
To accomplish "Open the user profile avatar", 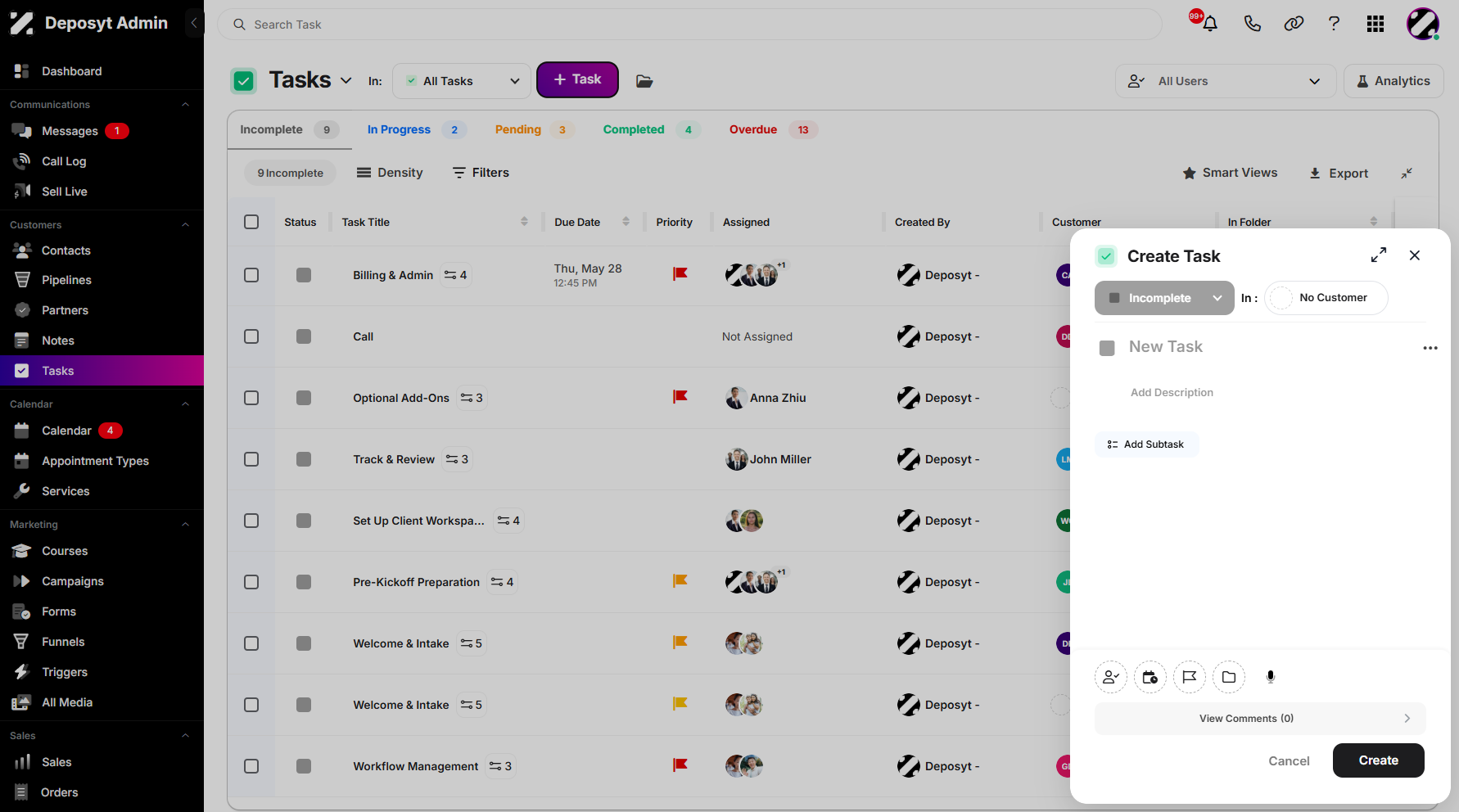I will (1423, 24).
